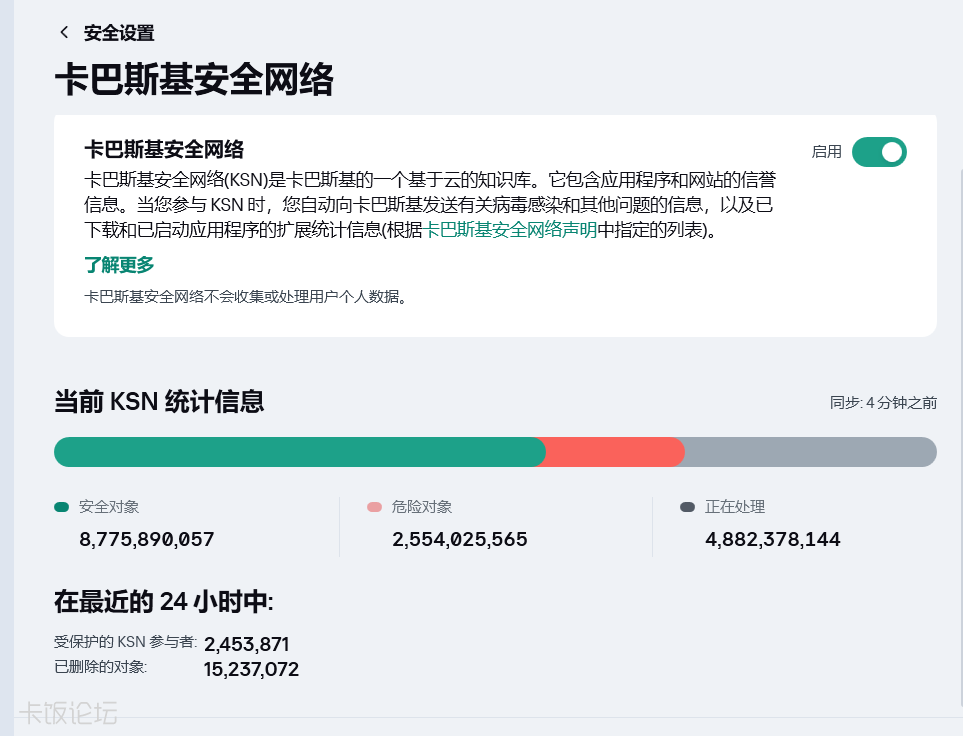
Task: Click the safe objects count 8,775,890,057
Action: point(147,539)
